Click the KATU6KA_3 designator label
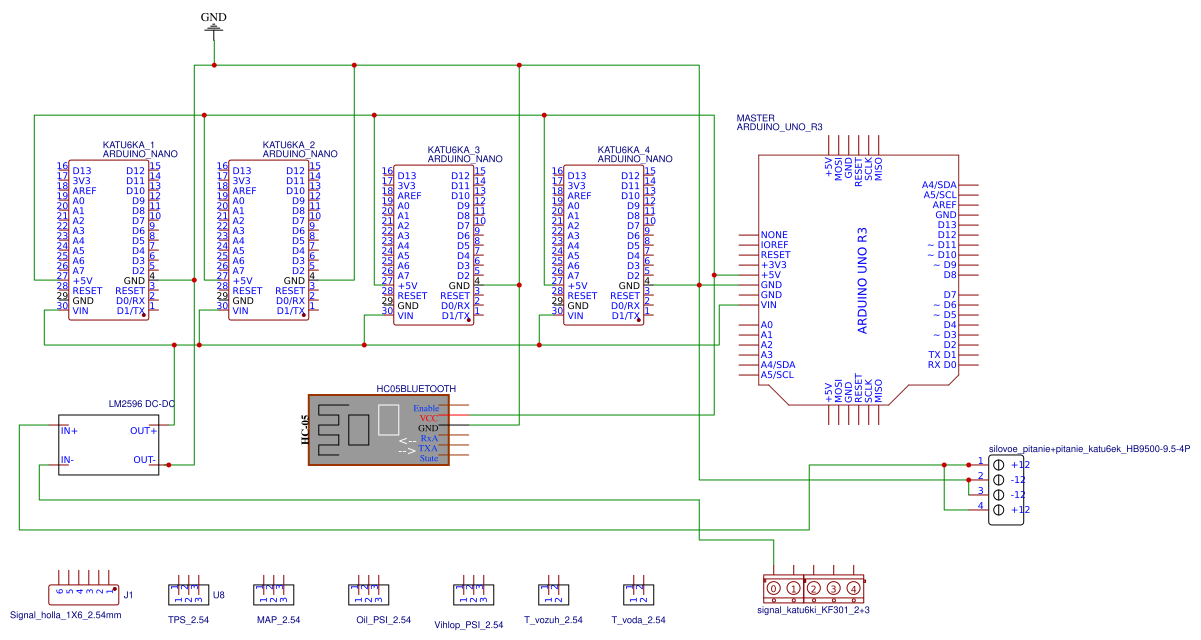This screenshot has width=1201, height=640. [x=453, y=149]
